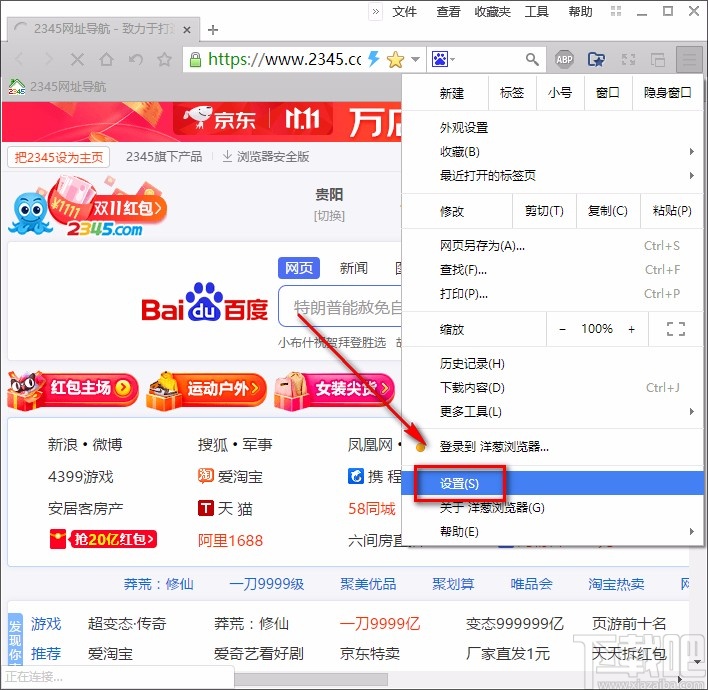Screen dimensions: 708x690
Task: Click 粘贴(P) button
Action: 672,211
